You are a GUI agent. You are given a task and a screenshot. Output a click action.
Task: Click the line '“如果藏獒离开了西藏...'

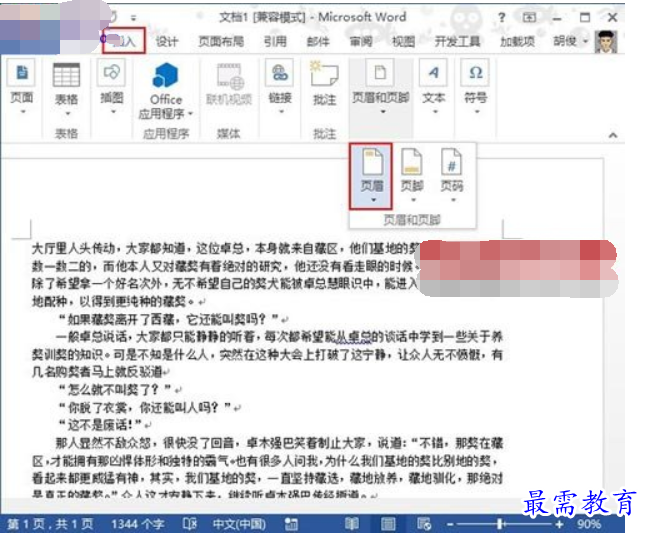coord(170,319)
